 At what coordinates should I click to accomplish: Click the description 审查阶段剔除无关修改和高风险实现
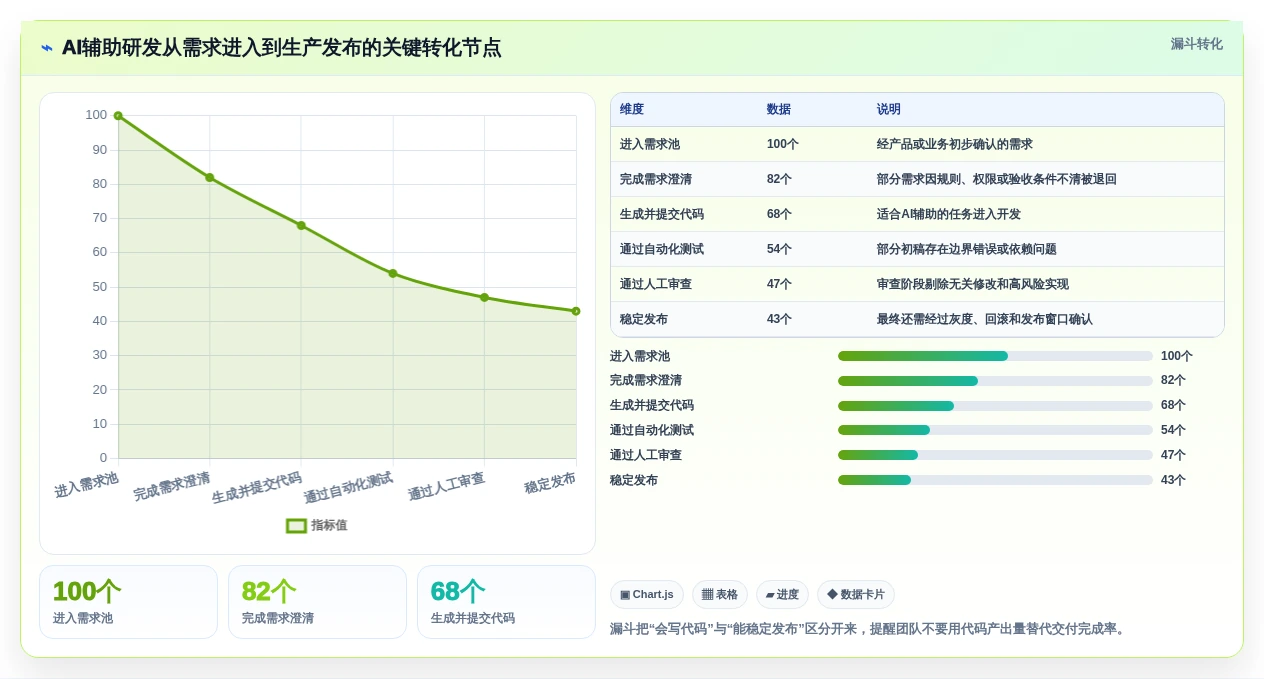coord(973,284)
